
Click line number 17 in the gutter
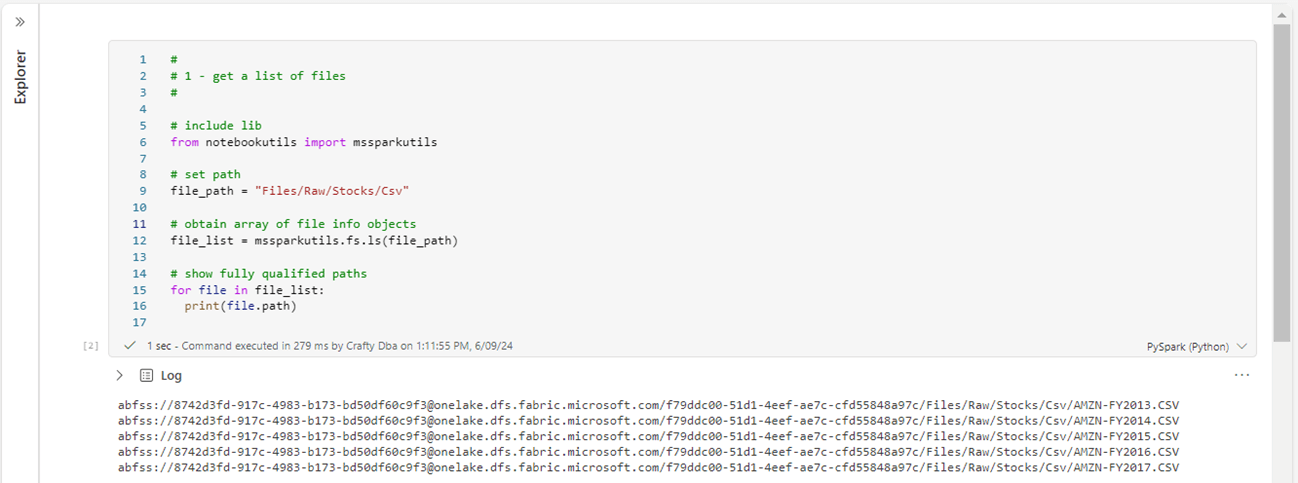139,322
